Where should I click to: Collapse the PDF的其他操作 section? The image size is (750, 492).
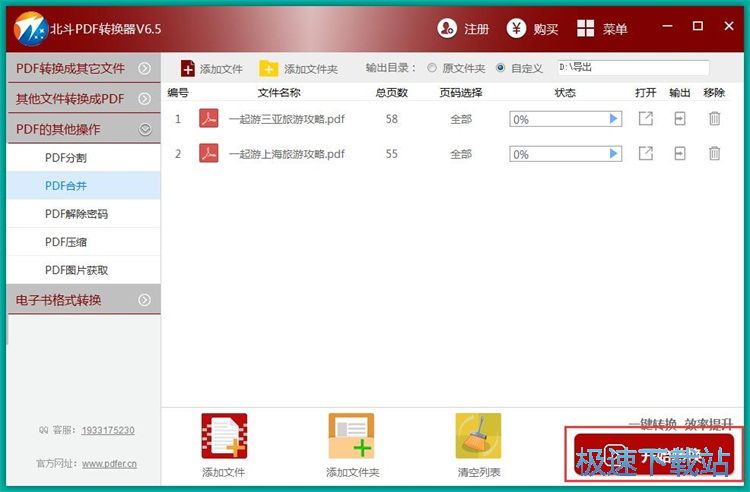coord(84,129)
